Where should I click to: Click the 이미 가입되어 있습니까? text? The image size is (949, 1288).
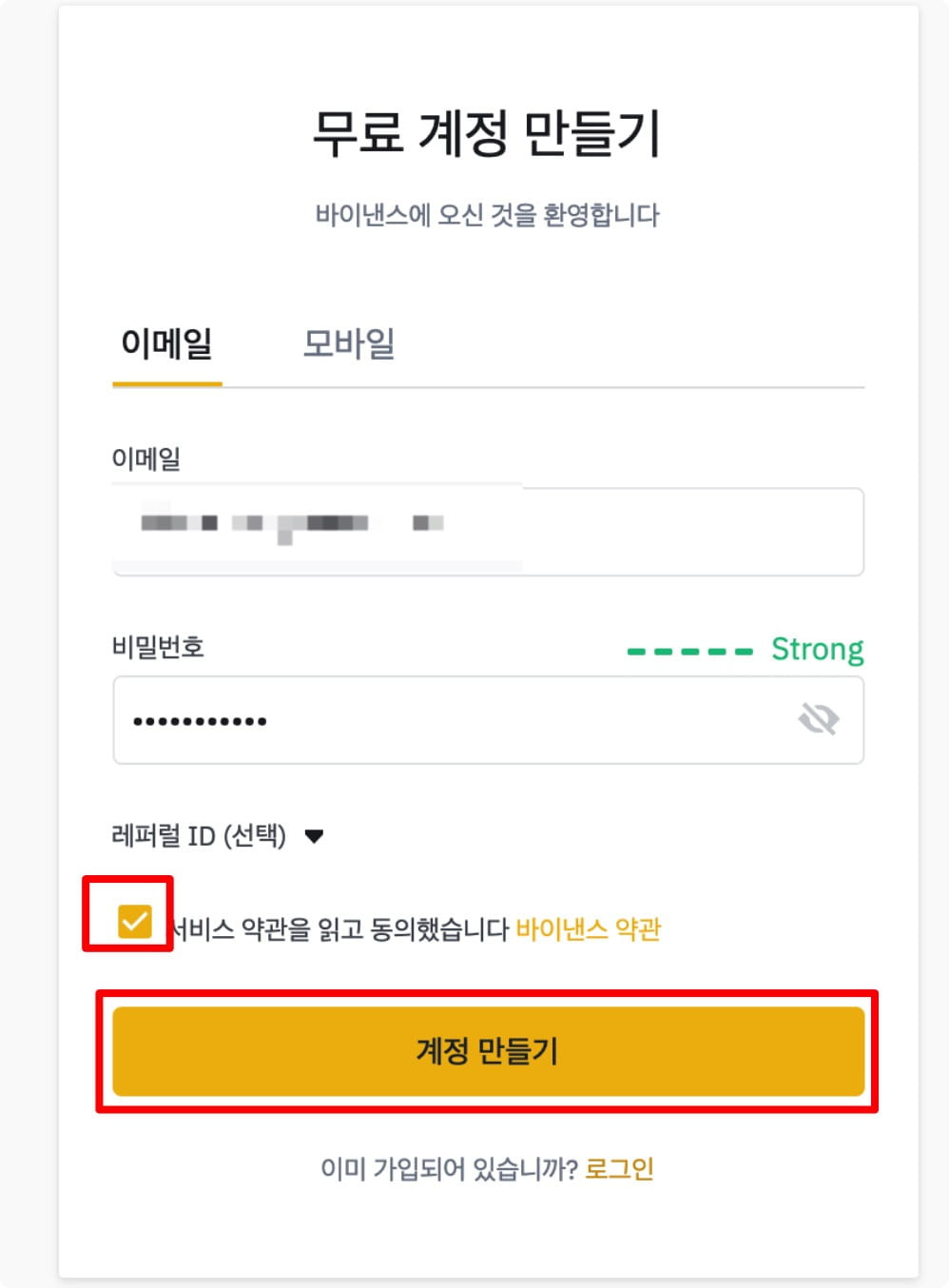click(449, 1168)
